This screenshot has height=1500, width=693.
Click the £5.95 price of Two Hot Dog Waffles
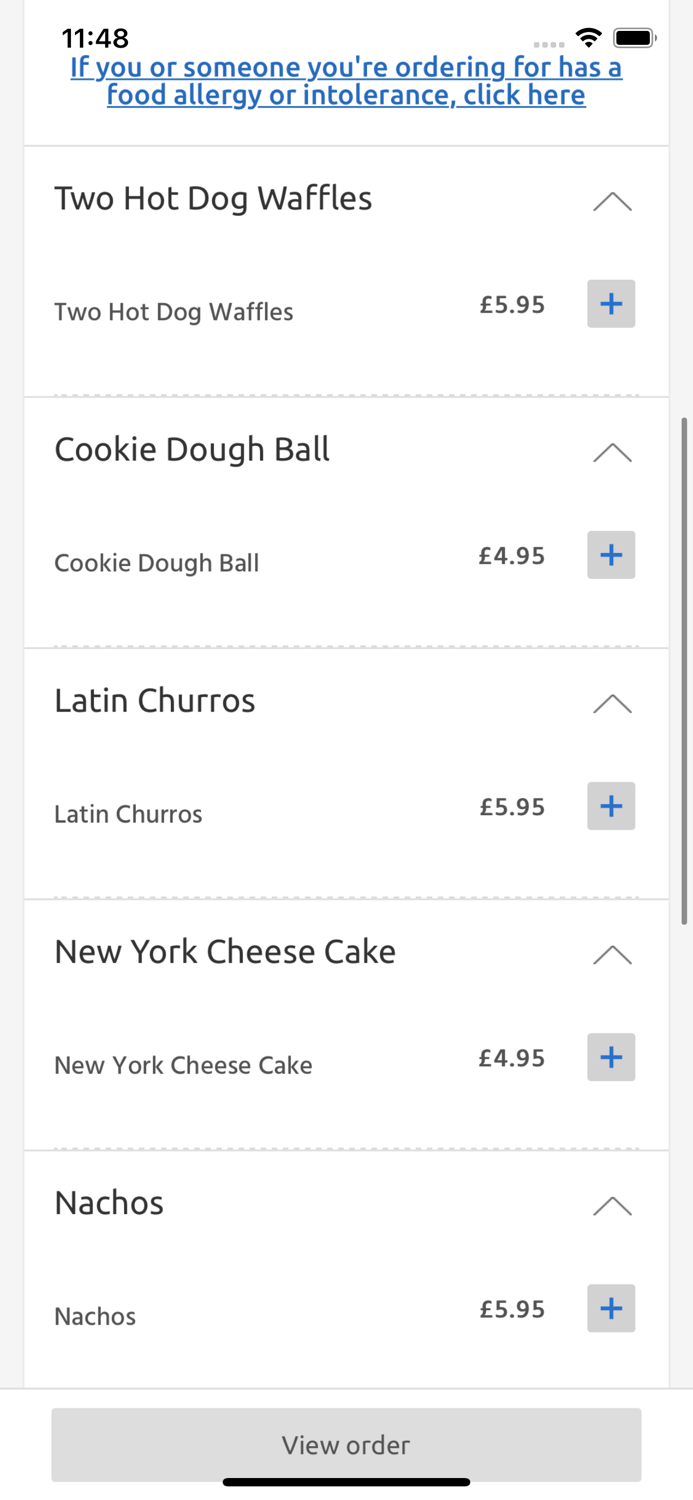[x=512, y=304]
